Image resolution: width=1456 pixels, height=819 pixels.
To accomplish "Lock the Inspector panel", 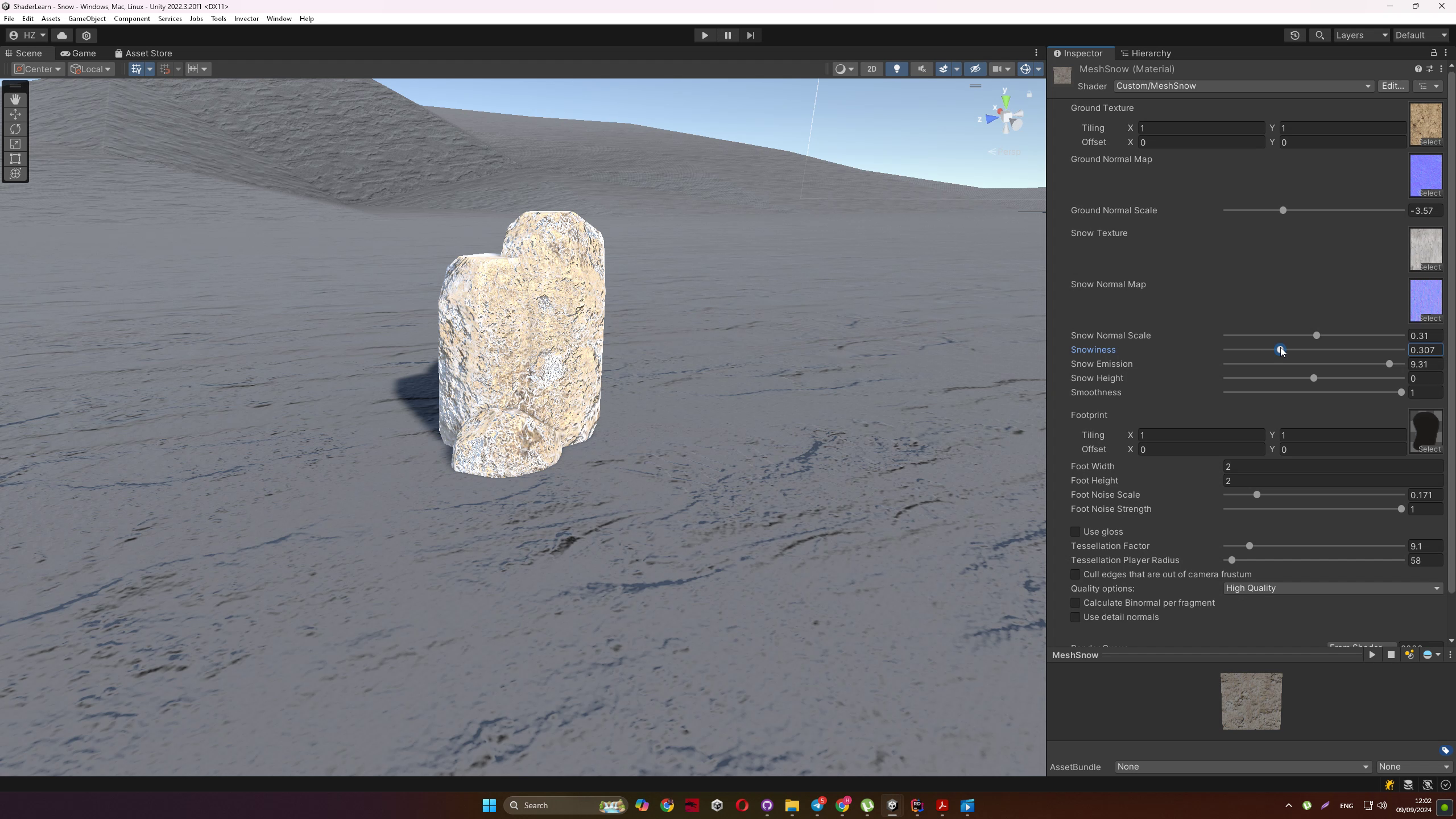I will (x=1434, y=52).
